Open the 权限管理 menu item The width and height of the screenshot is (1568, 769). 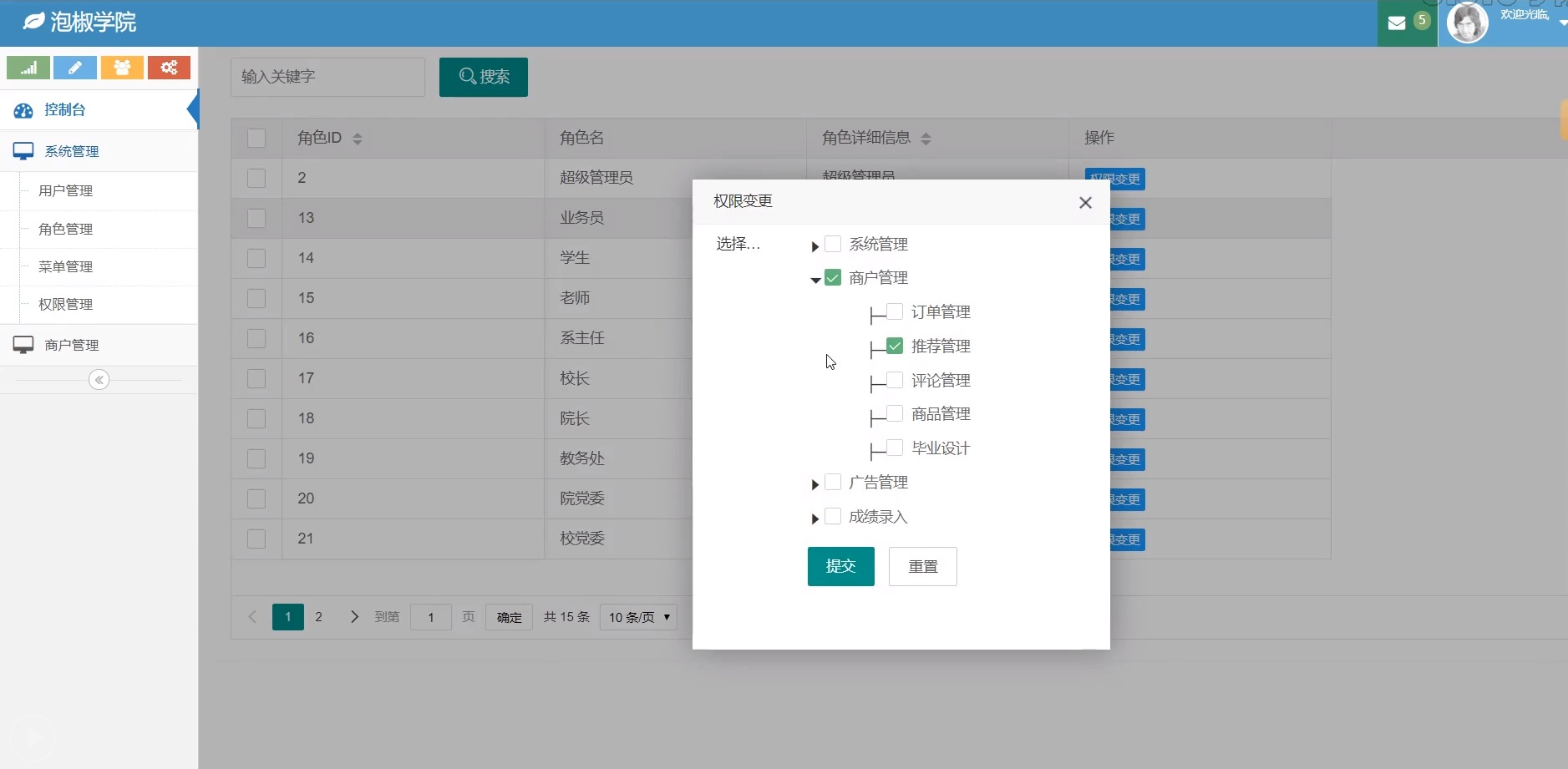[x=65, y=304]
